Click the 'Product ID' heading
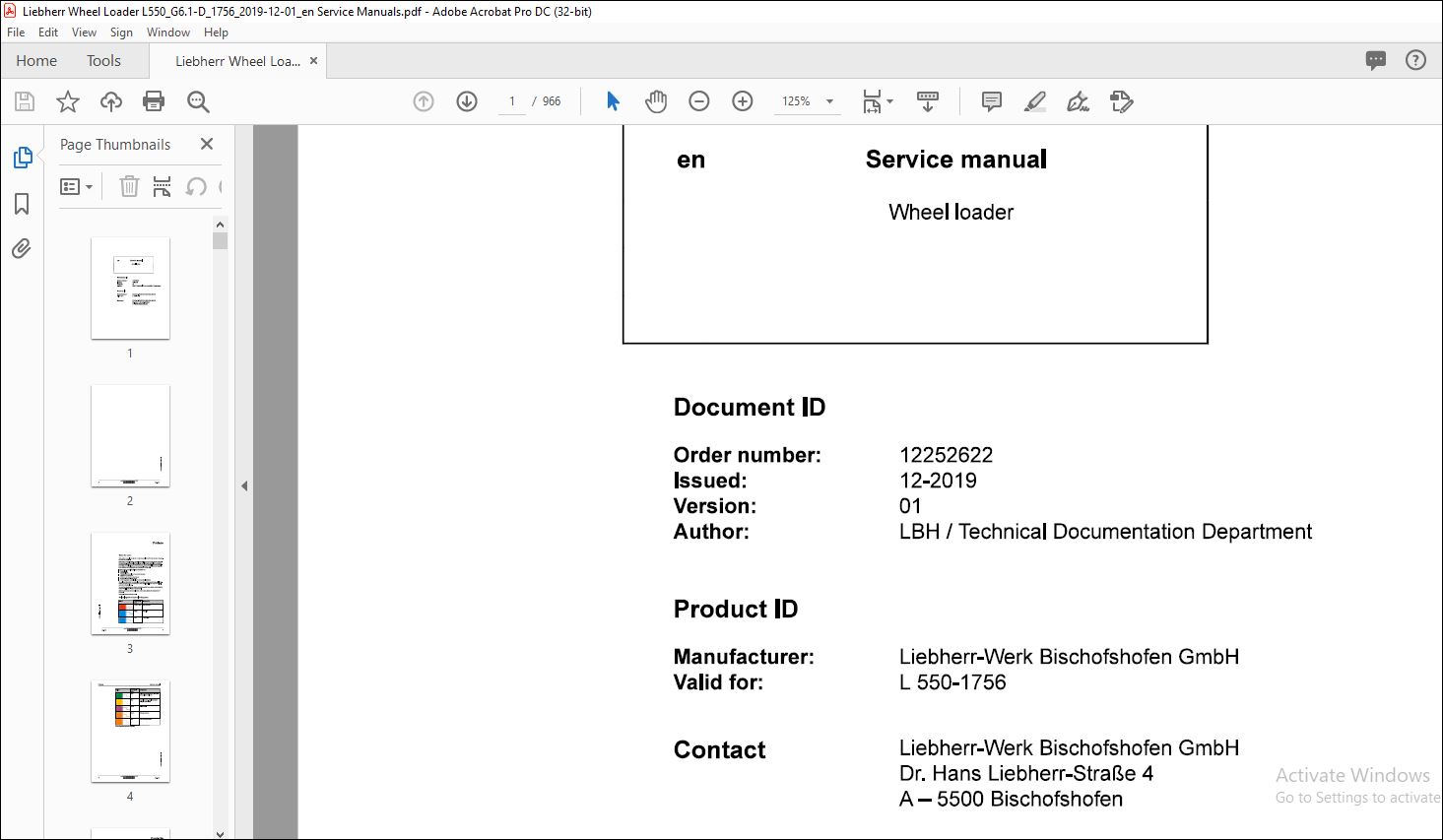The height and width of the screenshot is (840, 1443). (x=736, y=610)
